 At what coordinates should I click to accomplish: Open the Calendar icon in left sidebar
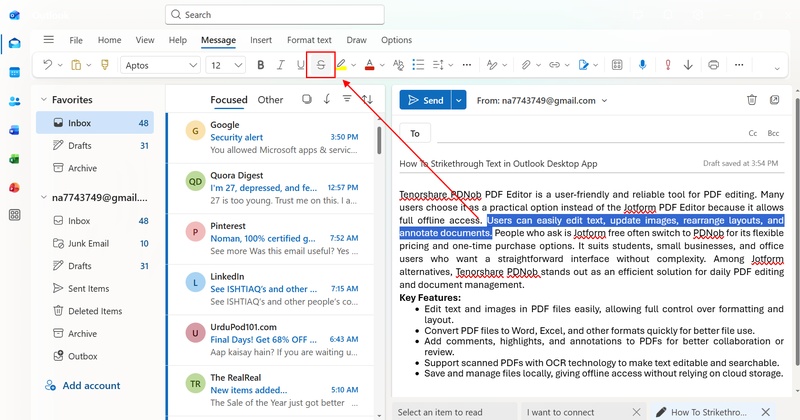tap(15, 72)
